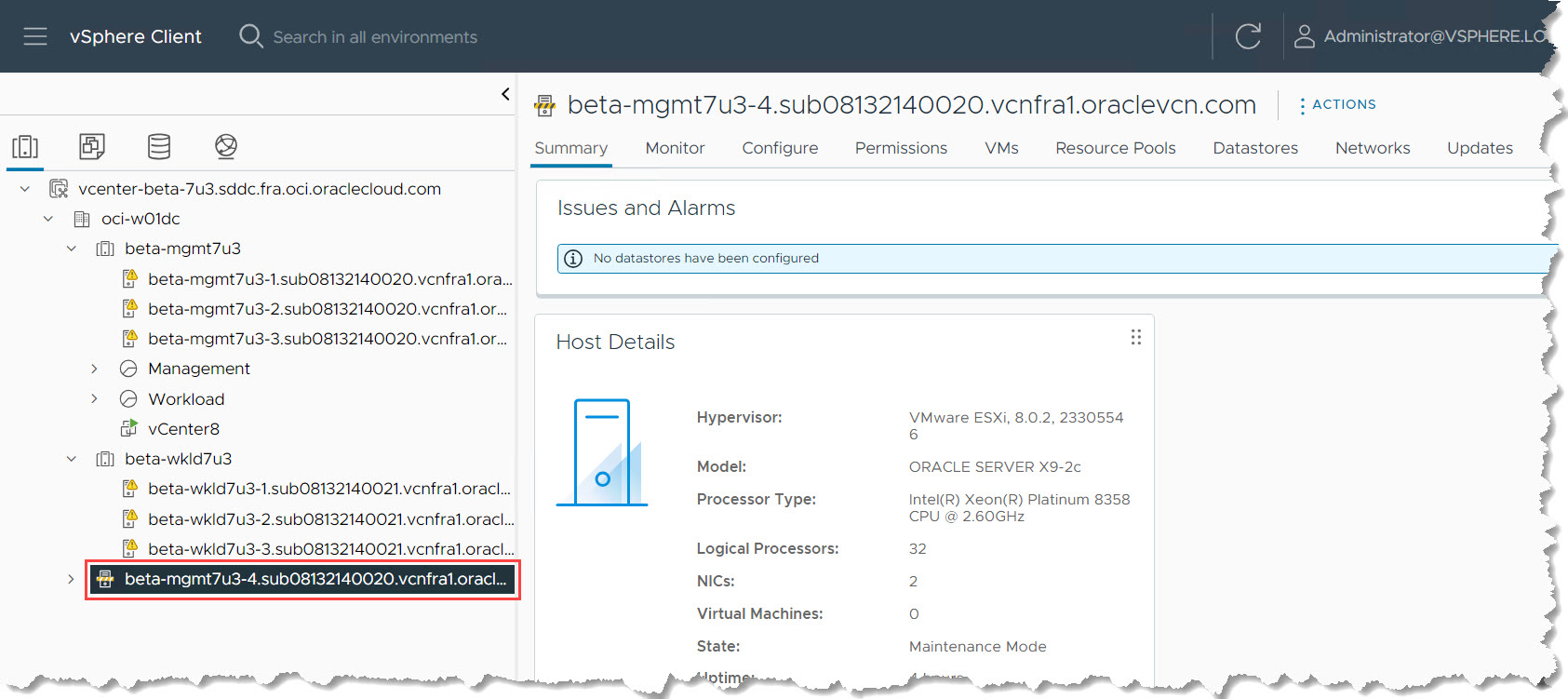Image resolution: width=1568 pixels, height=699 pixels.
Task: Click the search magnifier icon
Action: coord(251,36)
